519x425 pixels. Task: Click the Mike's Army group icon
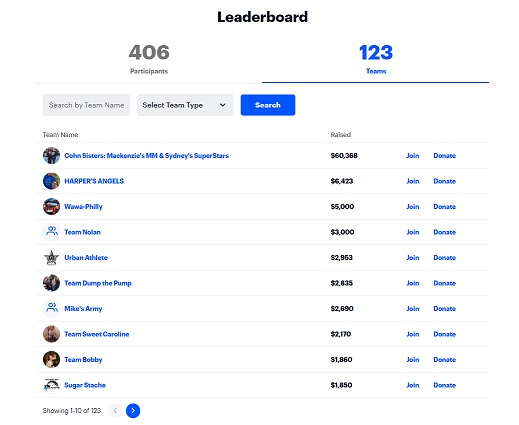coord(51,309)
